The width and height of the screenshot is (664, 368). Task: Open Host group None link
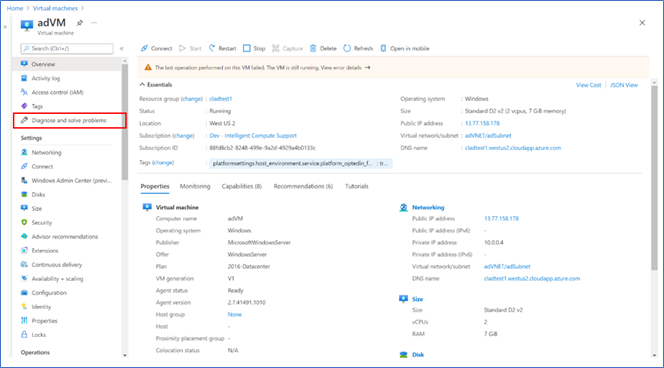coord(235,315)
